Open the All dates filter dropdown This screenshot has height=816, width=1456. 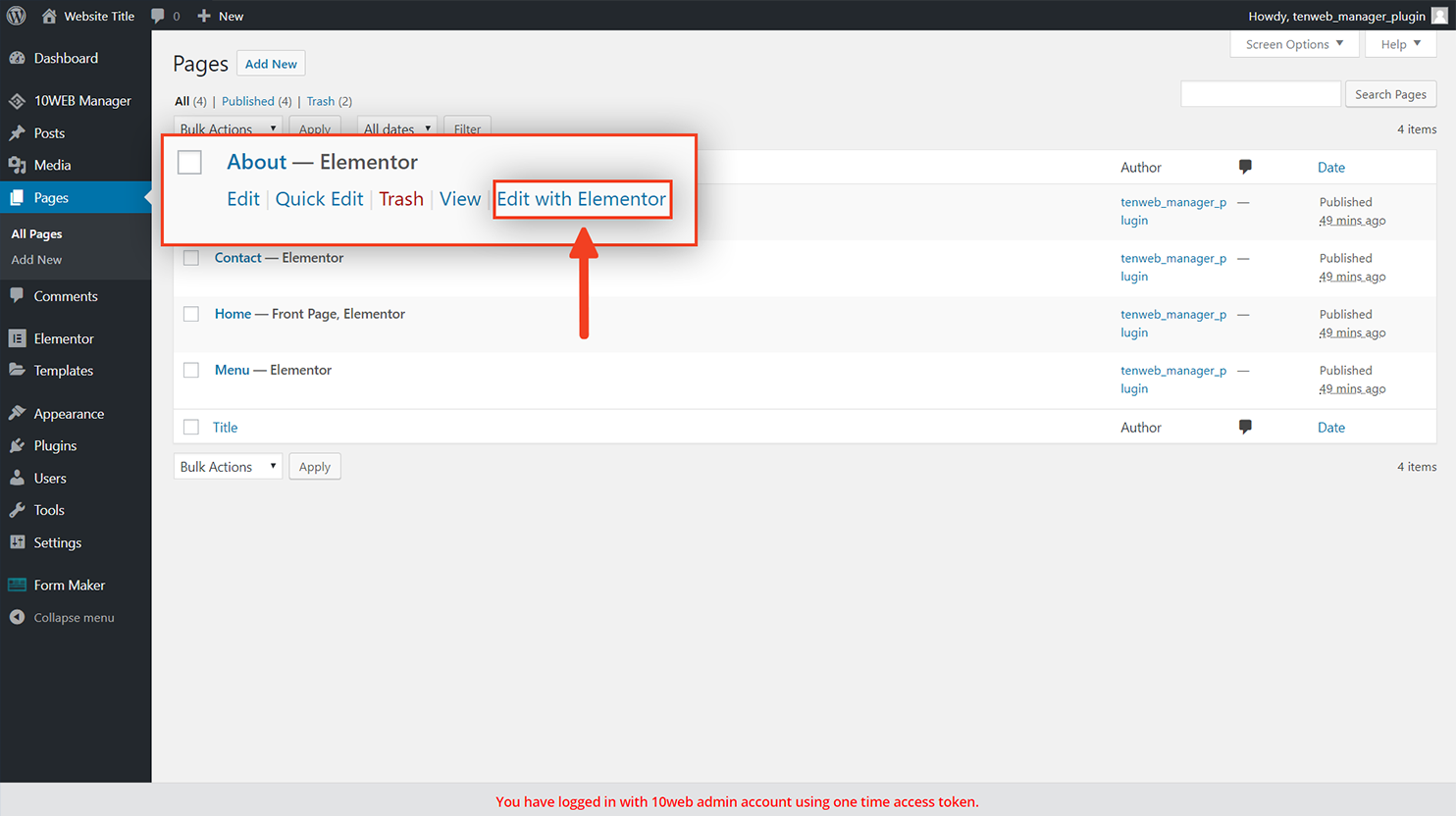pos(396,128)
